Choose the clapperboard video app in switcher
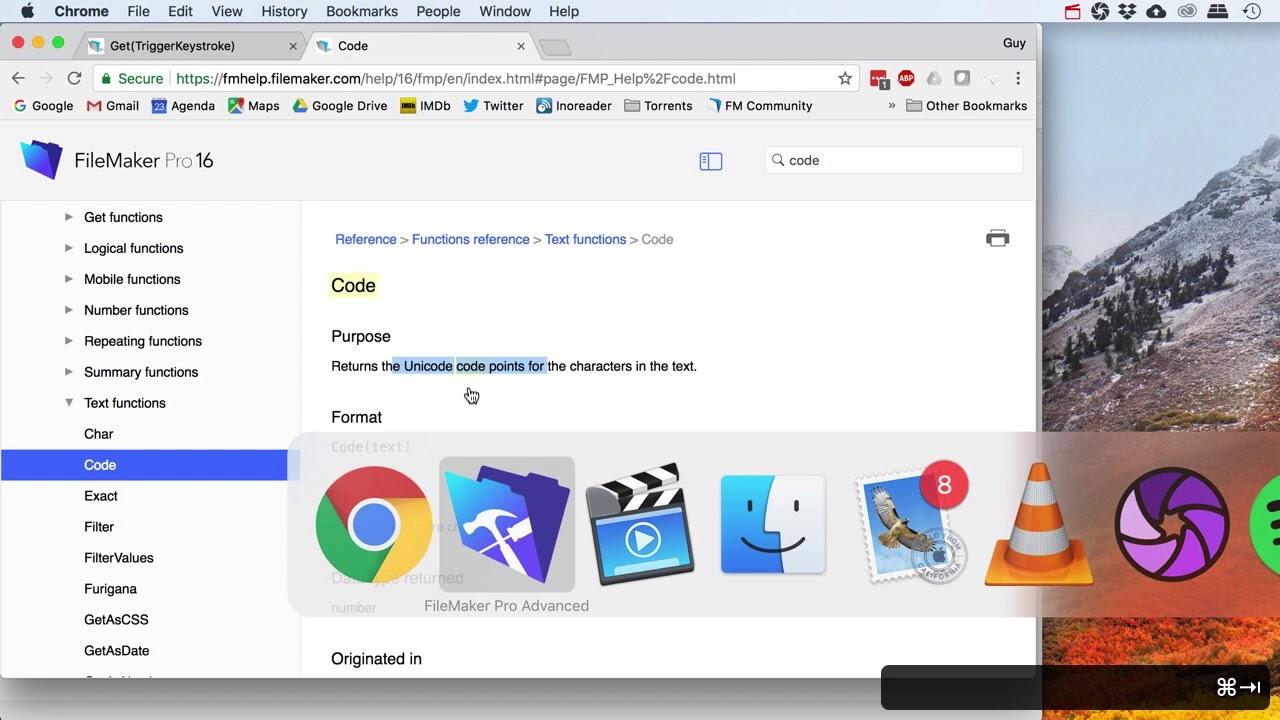 point(640,525)
